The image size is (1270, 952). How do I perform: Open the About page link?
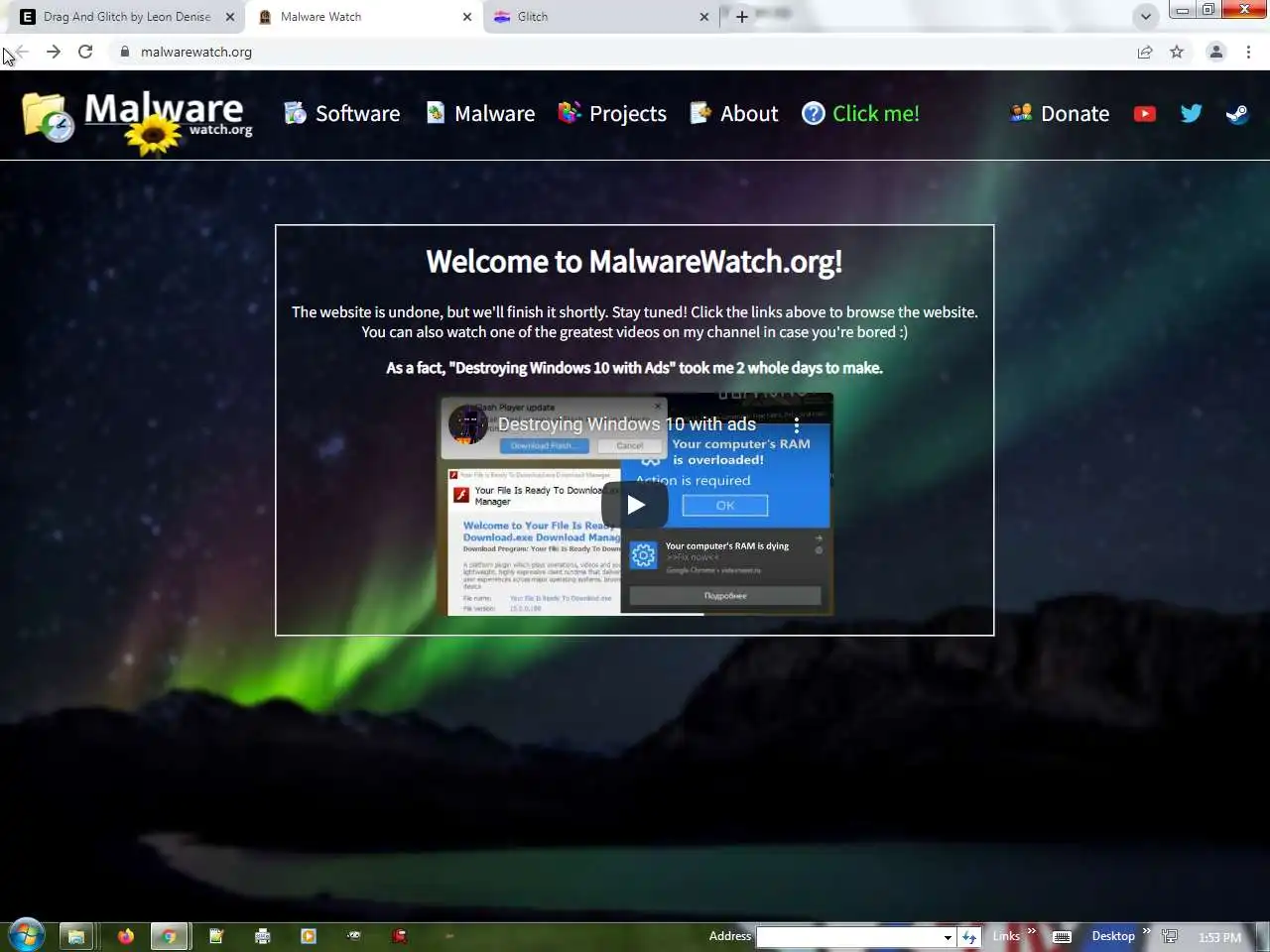point(734,113)
